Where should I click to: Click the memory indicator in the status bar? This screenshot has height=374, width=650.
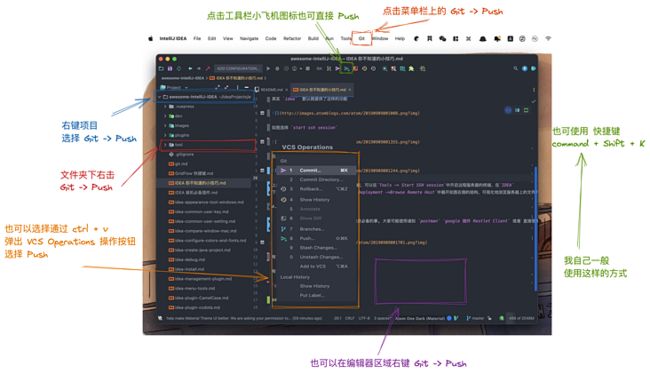coord(521,318)
